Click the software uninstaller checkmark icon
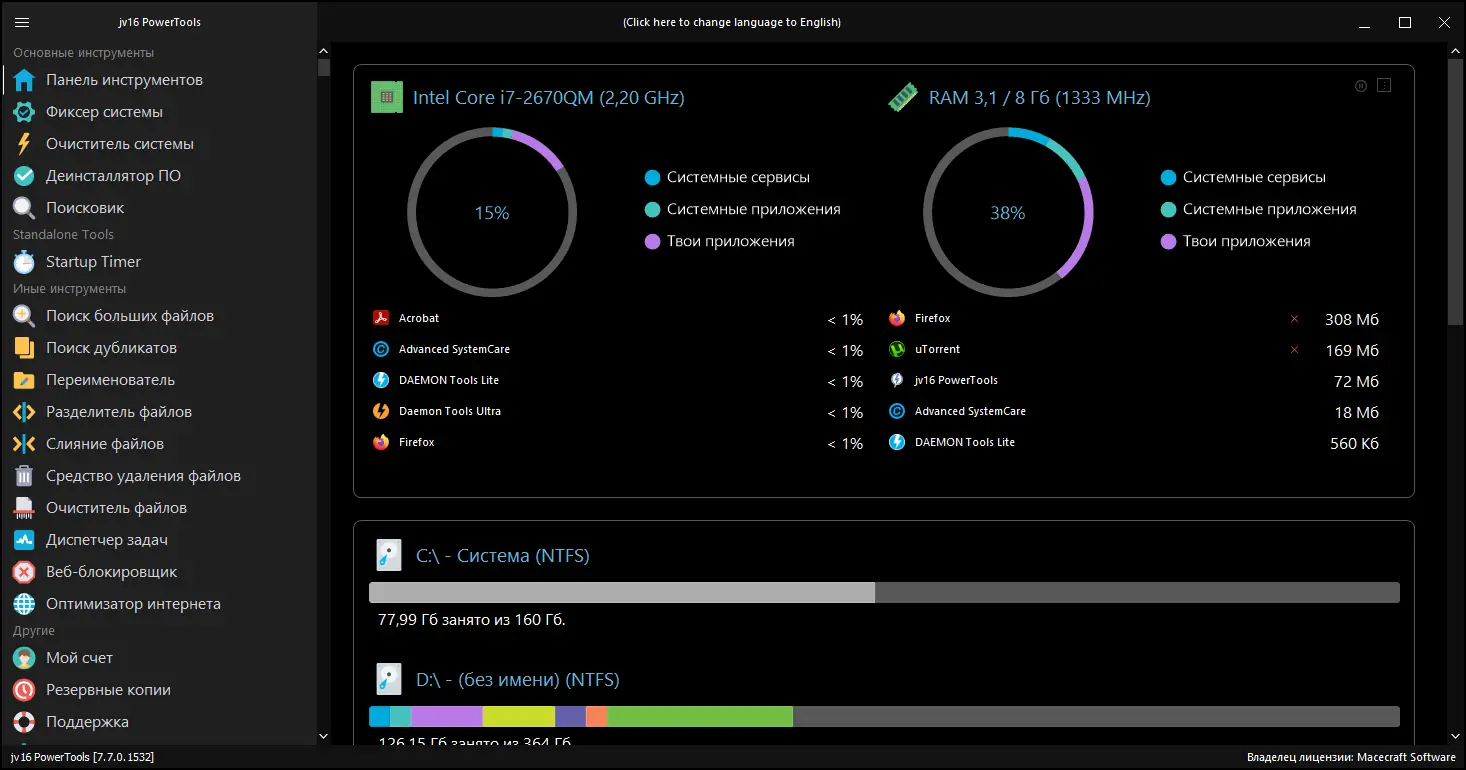The image size is (1466, 770). pyautogui.click(x=24, y=176)
